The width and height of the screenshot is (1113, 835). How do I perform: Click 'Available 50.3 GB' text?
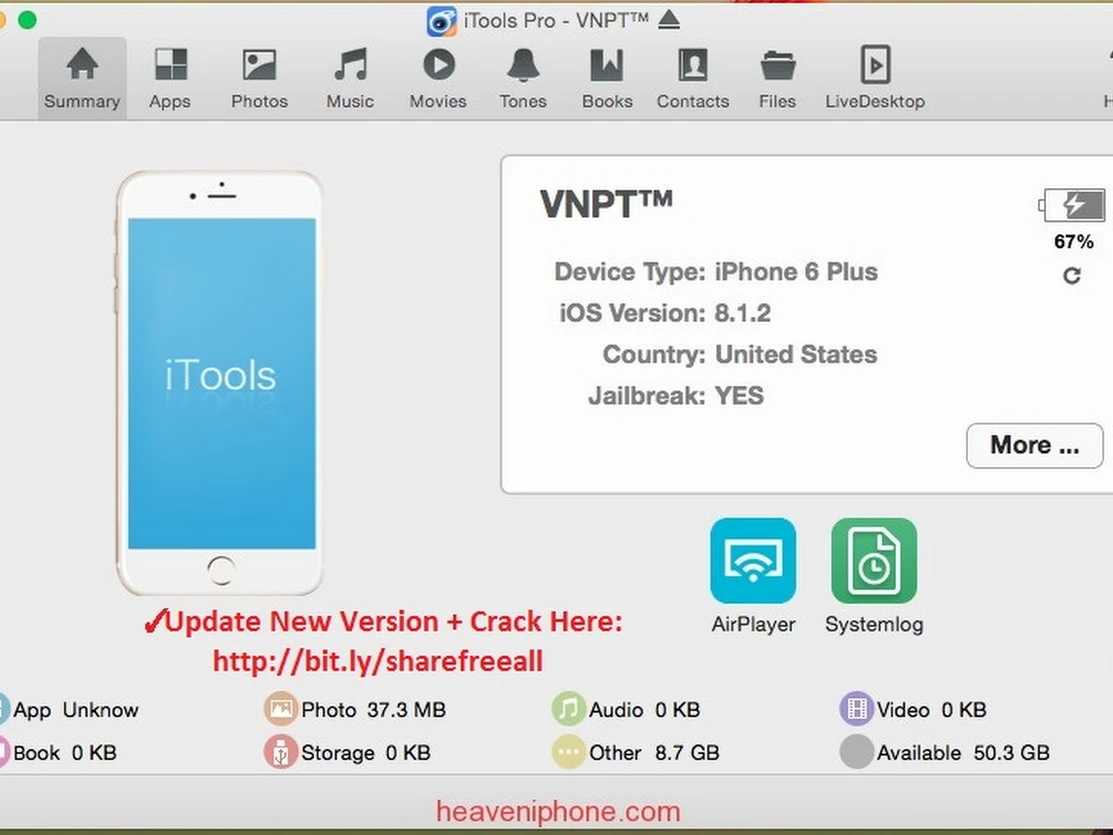click(x=963, y=753)
